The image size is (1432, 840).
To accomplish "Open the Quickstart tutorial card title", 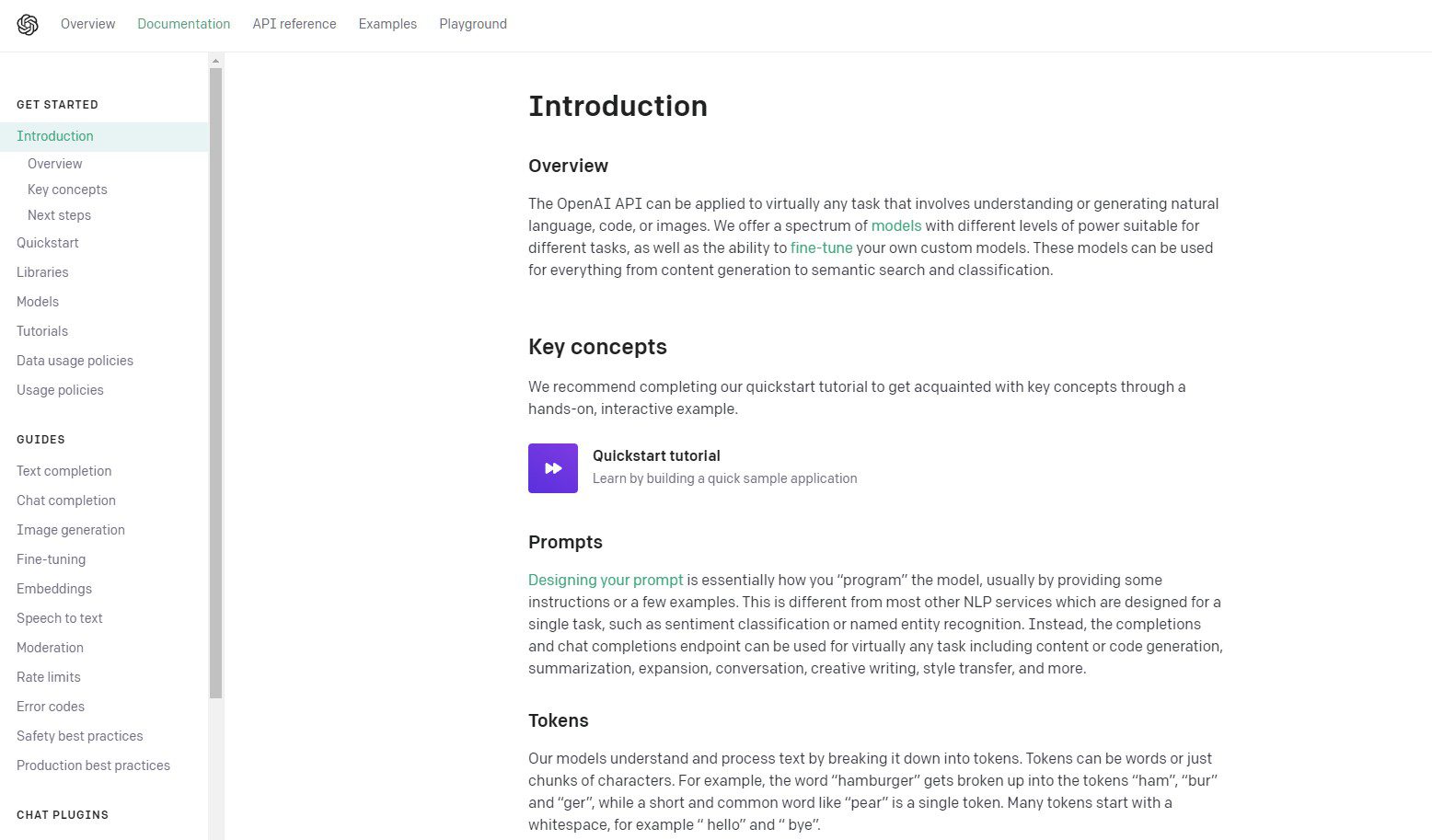I will pos(656,455).
